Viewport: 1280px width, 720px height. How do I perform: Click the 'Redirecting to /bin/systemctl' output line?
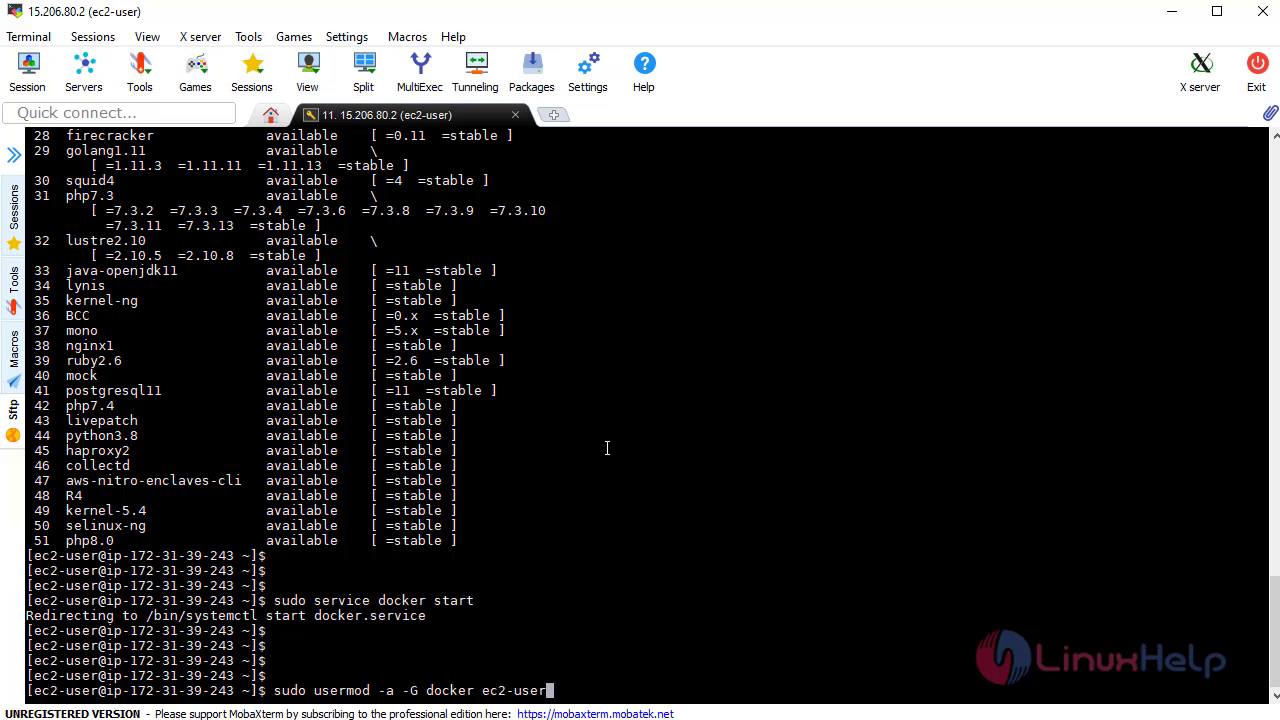point(226,615)
